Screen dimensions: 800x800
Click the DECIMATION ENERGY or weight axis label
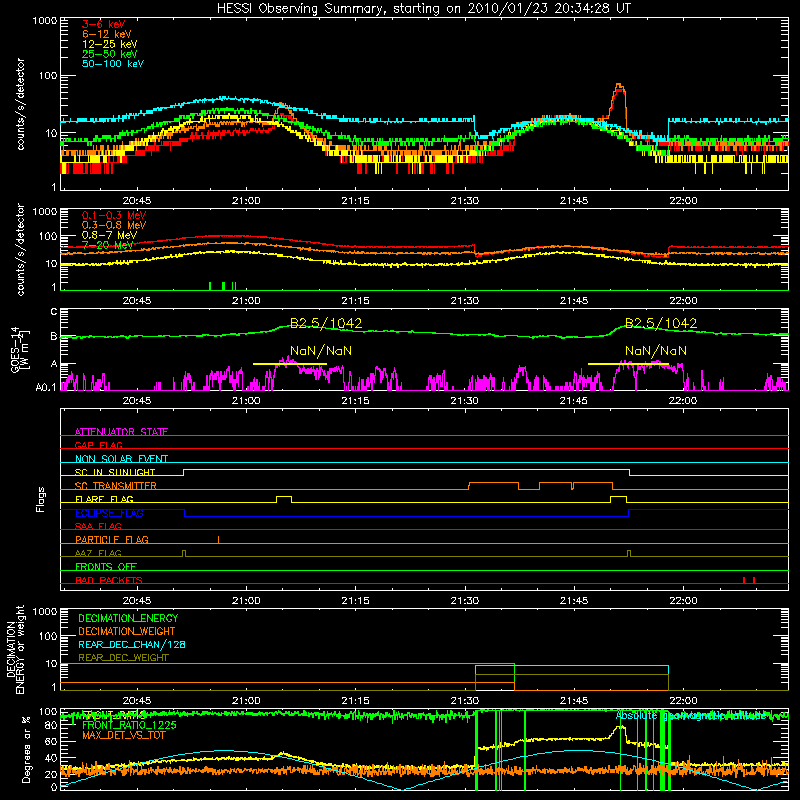[x=15, y=649]
